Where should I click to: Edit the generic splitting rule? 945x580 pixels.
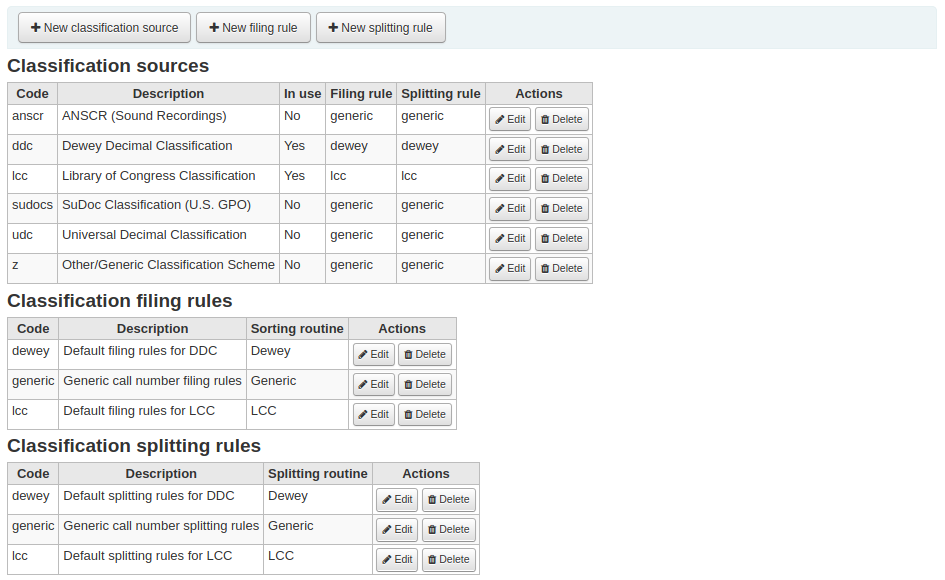point(397,529)
